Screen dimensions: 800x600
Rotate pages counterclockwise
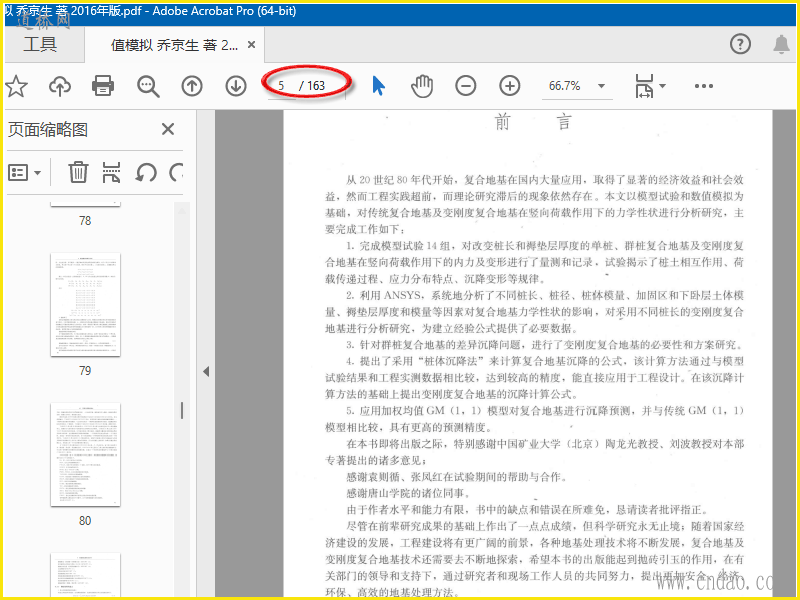[146, 172]
